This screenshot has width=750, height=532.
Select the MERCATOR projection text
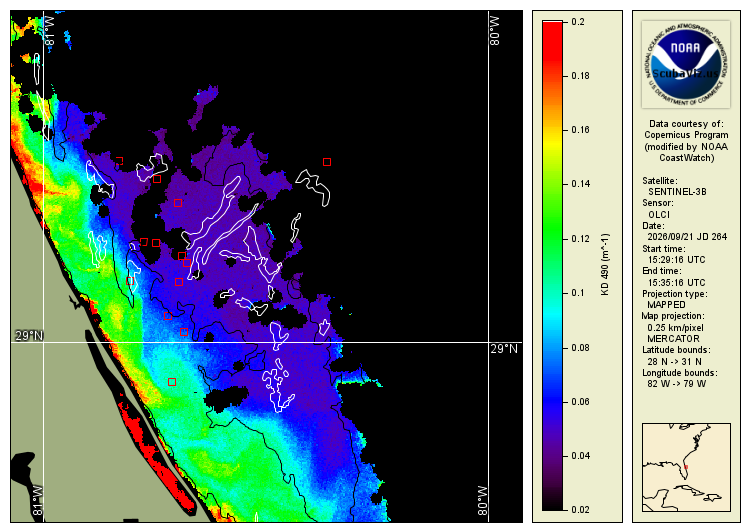pos(673,339)
